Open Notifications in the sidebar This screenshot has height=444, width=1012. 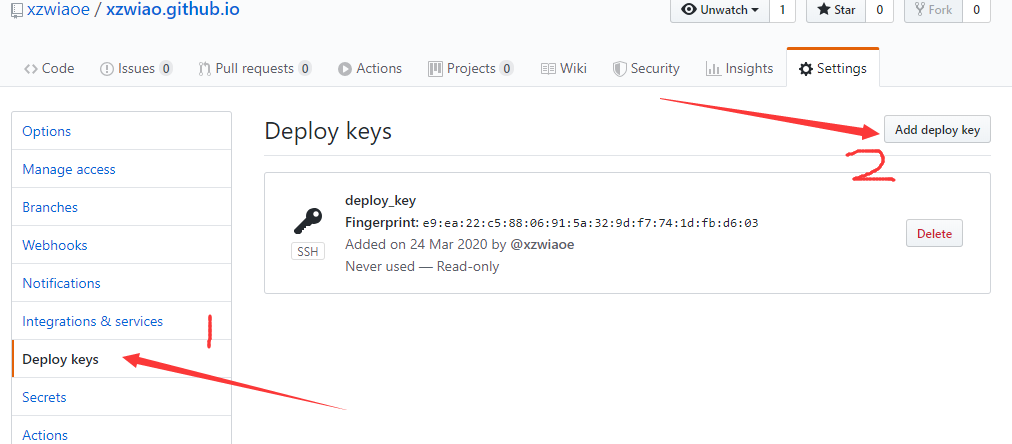[x=121, y=283]
